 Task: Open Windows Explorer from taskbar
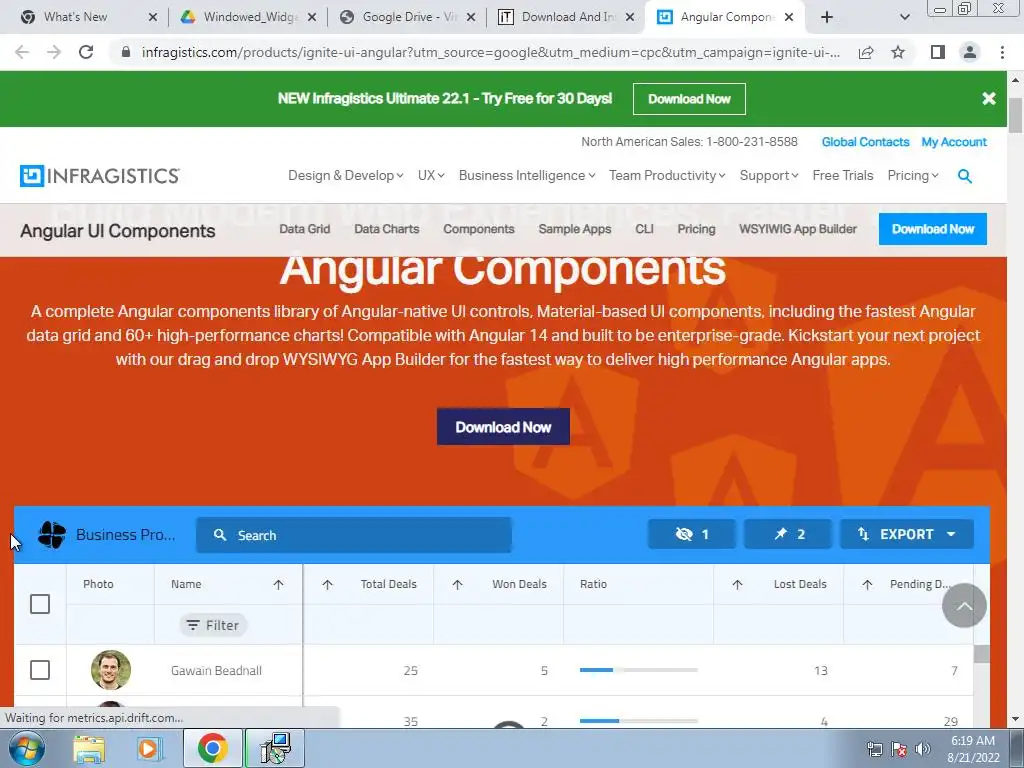(x=89, y=748)
